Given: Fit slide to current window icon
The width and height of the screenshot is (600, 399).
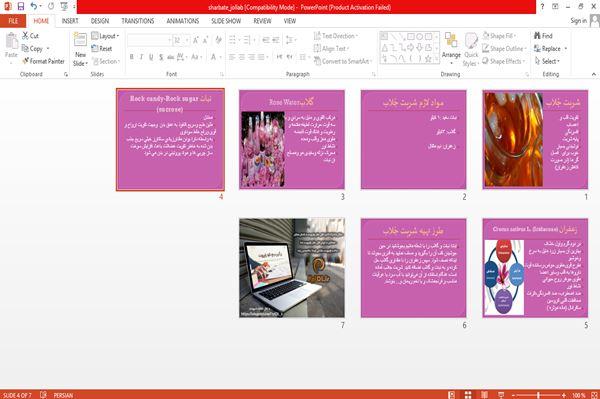Looking at the screenshot, I should 594,395.
